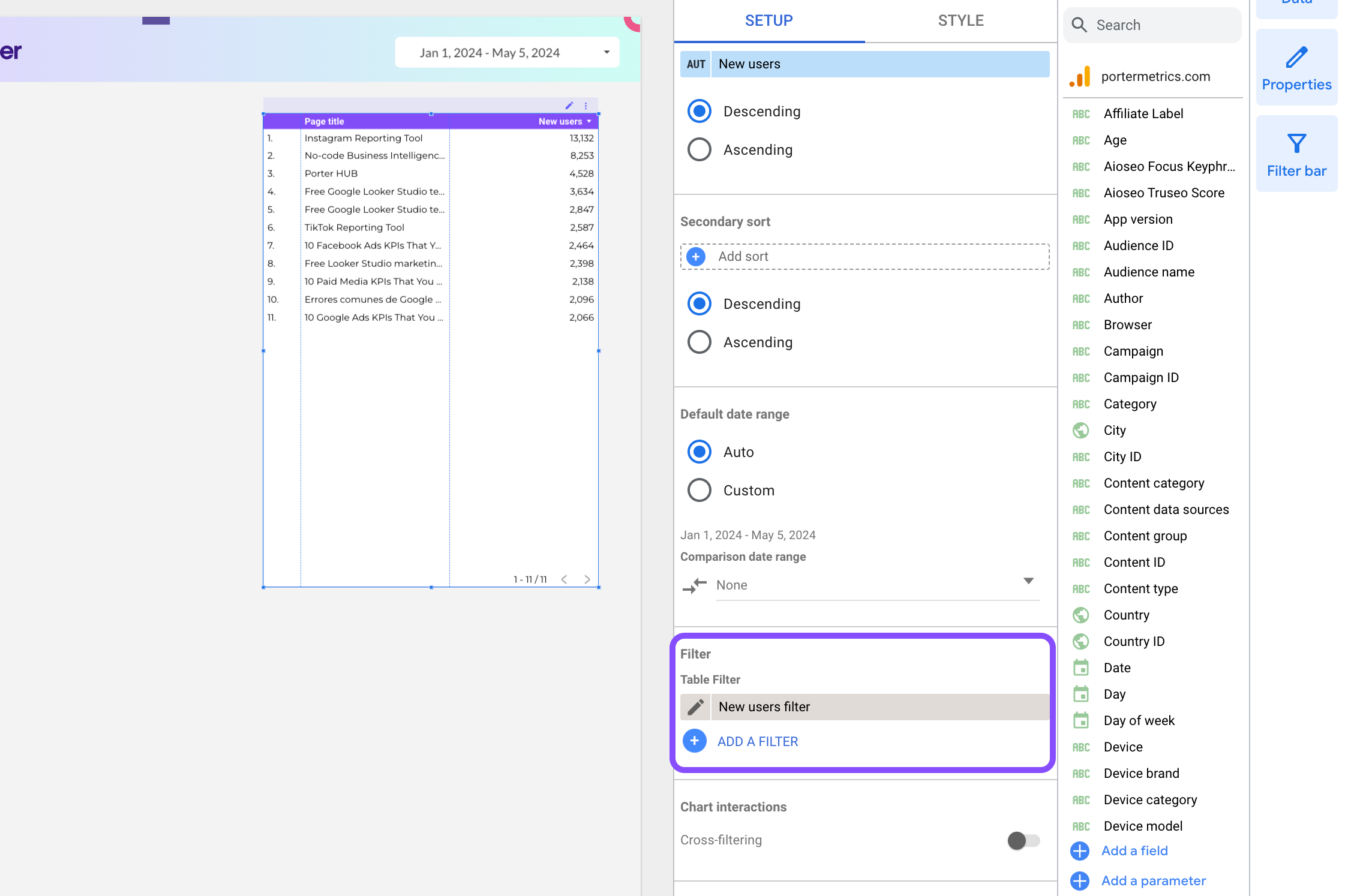Select the Aioseo Truseo Score field

pos(1164,193)
